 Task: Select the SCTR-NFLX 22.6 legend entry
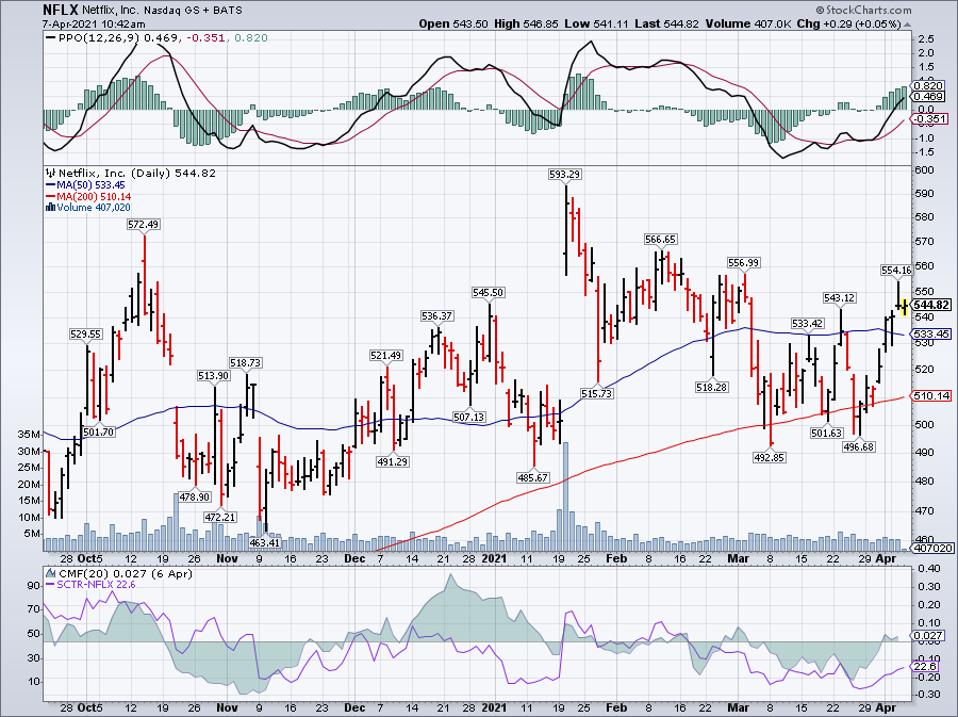coord(90,585)
